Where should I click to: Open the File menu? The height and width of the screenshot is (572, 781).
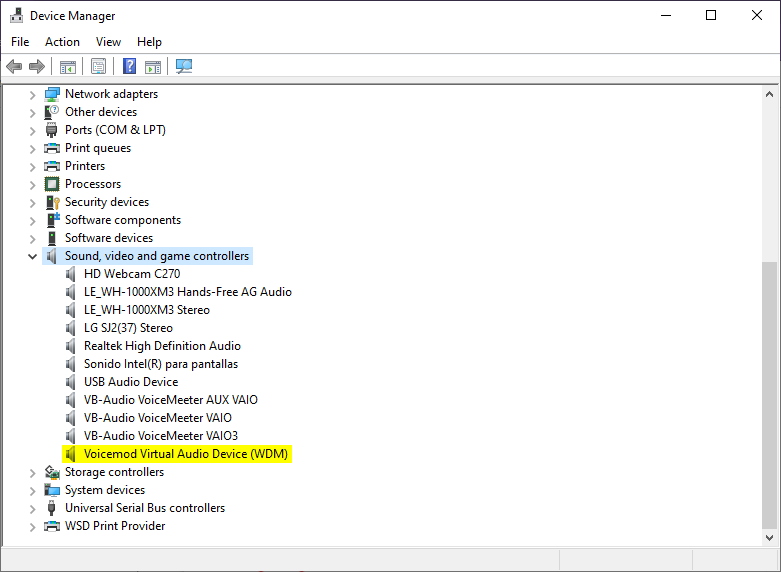tap(20, 42)
